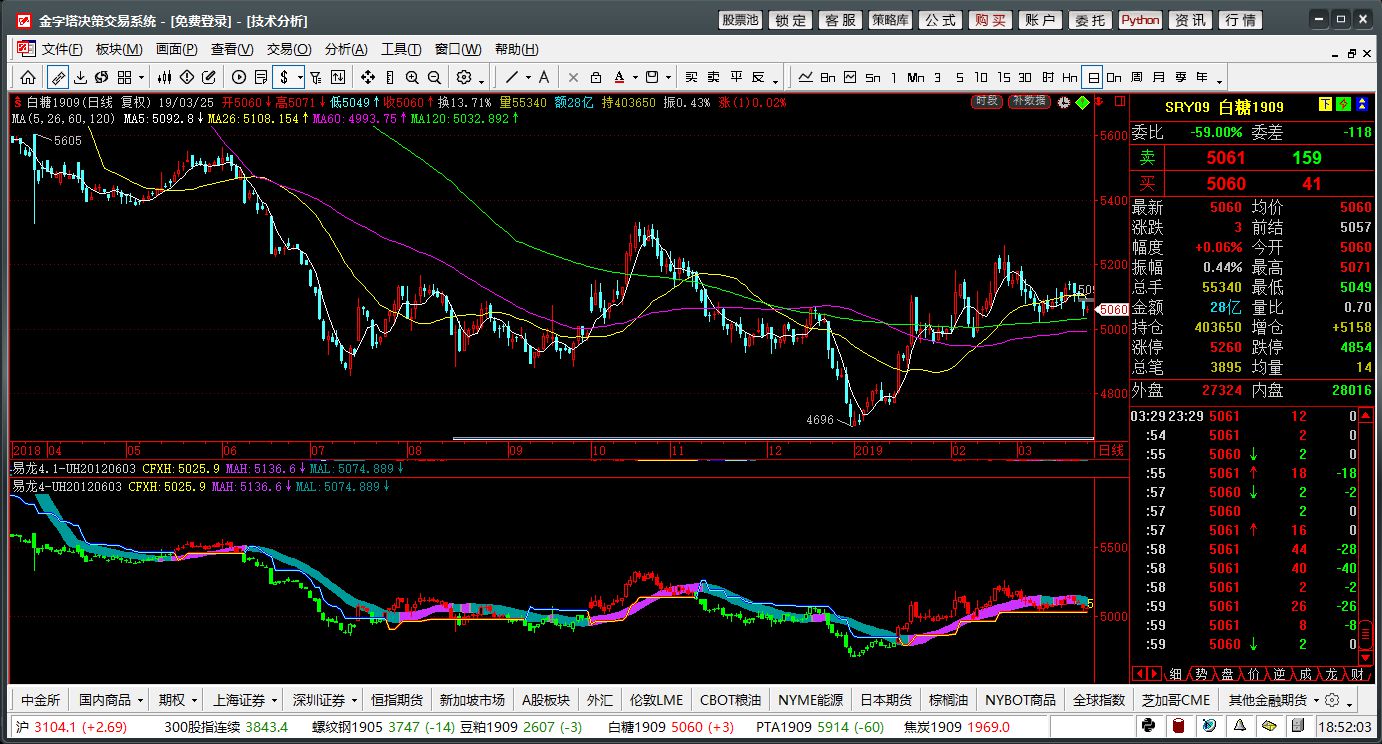Click the 反 reverse position toolbar button
The image size is (1382, 744).
(x=757, y=77)
